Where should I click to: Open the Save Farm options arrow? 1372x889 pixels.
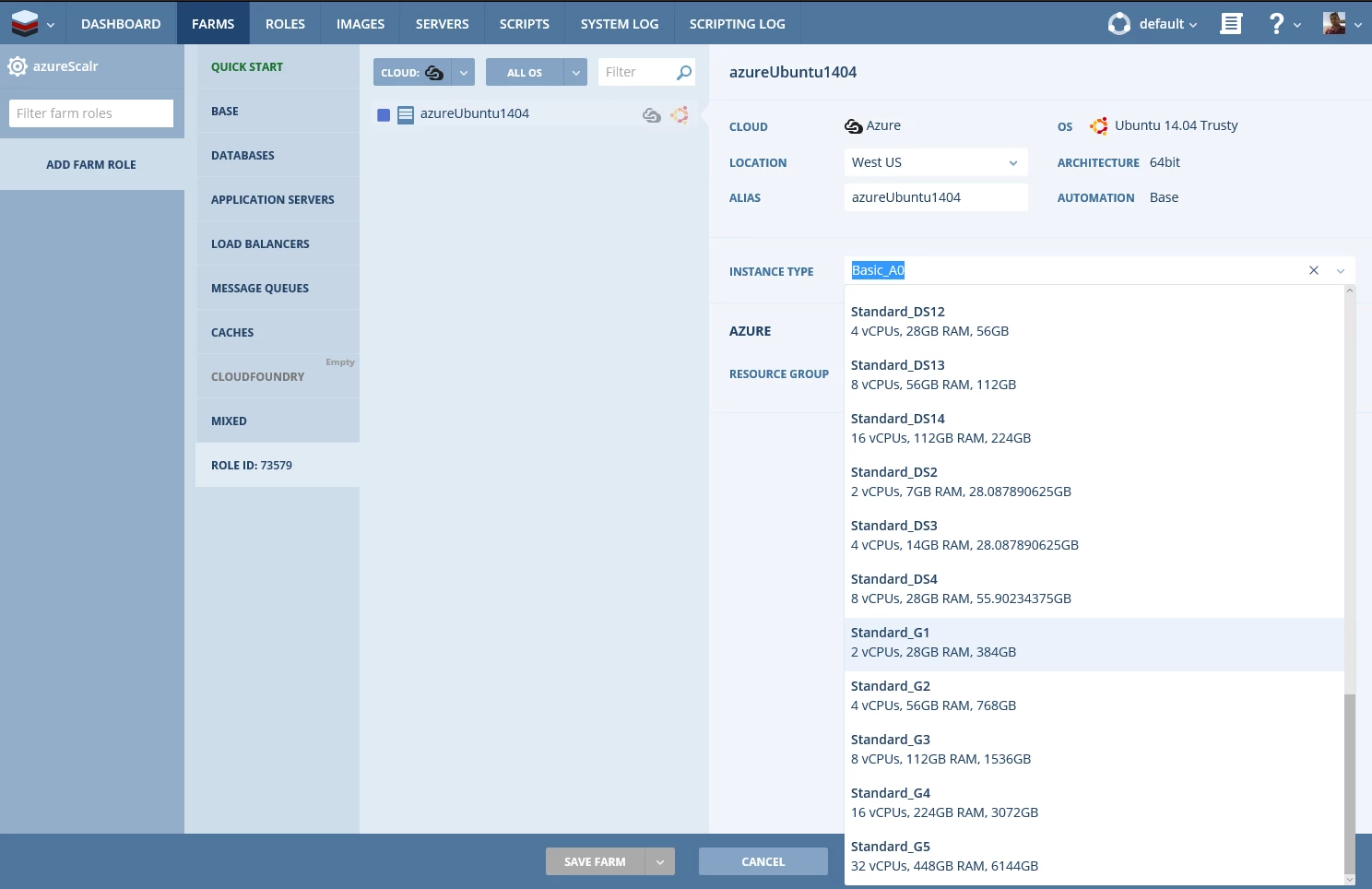[x=660, y=861]
